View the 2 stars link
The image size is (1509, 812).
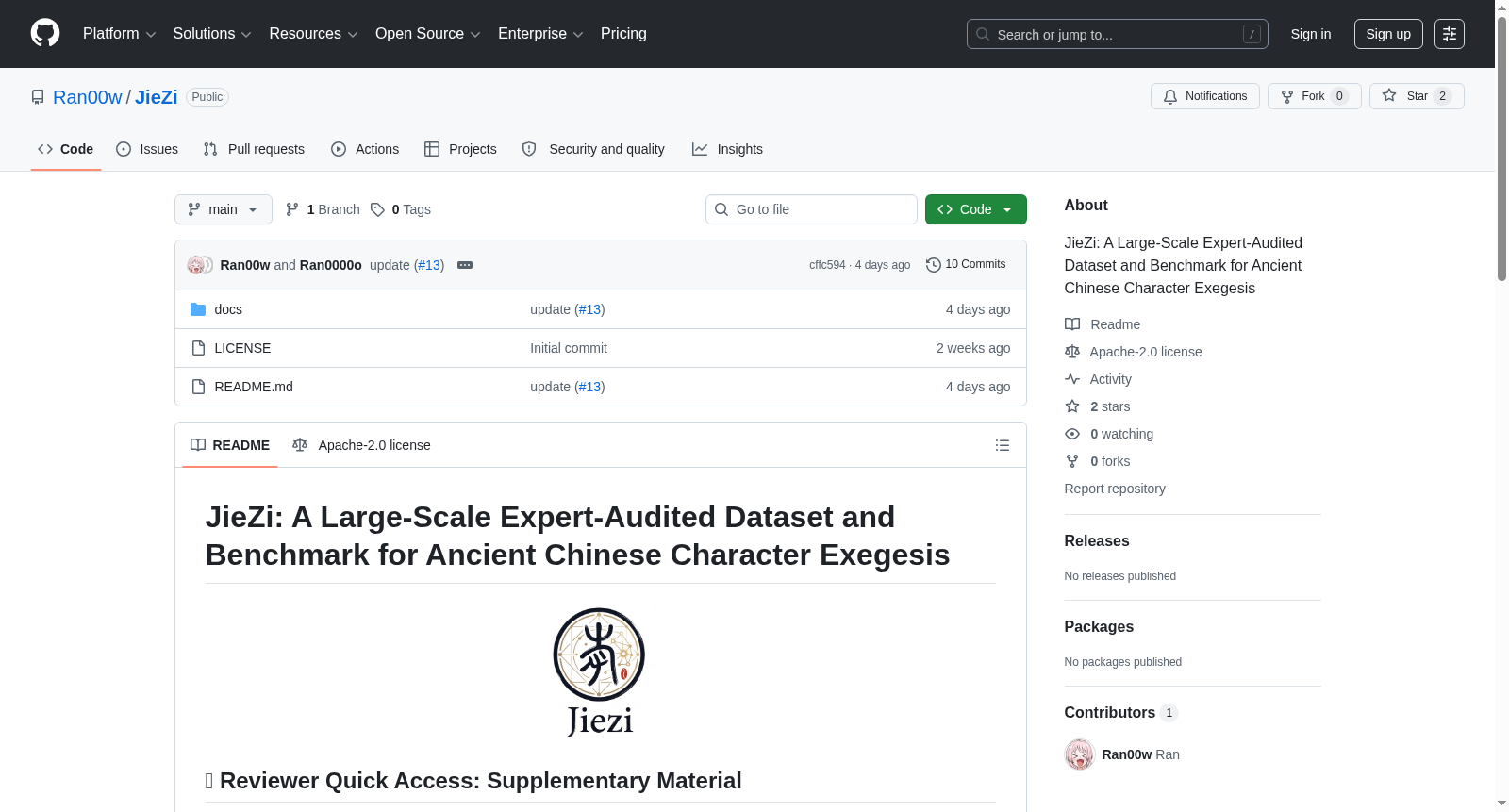point(1098,406)
